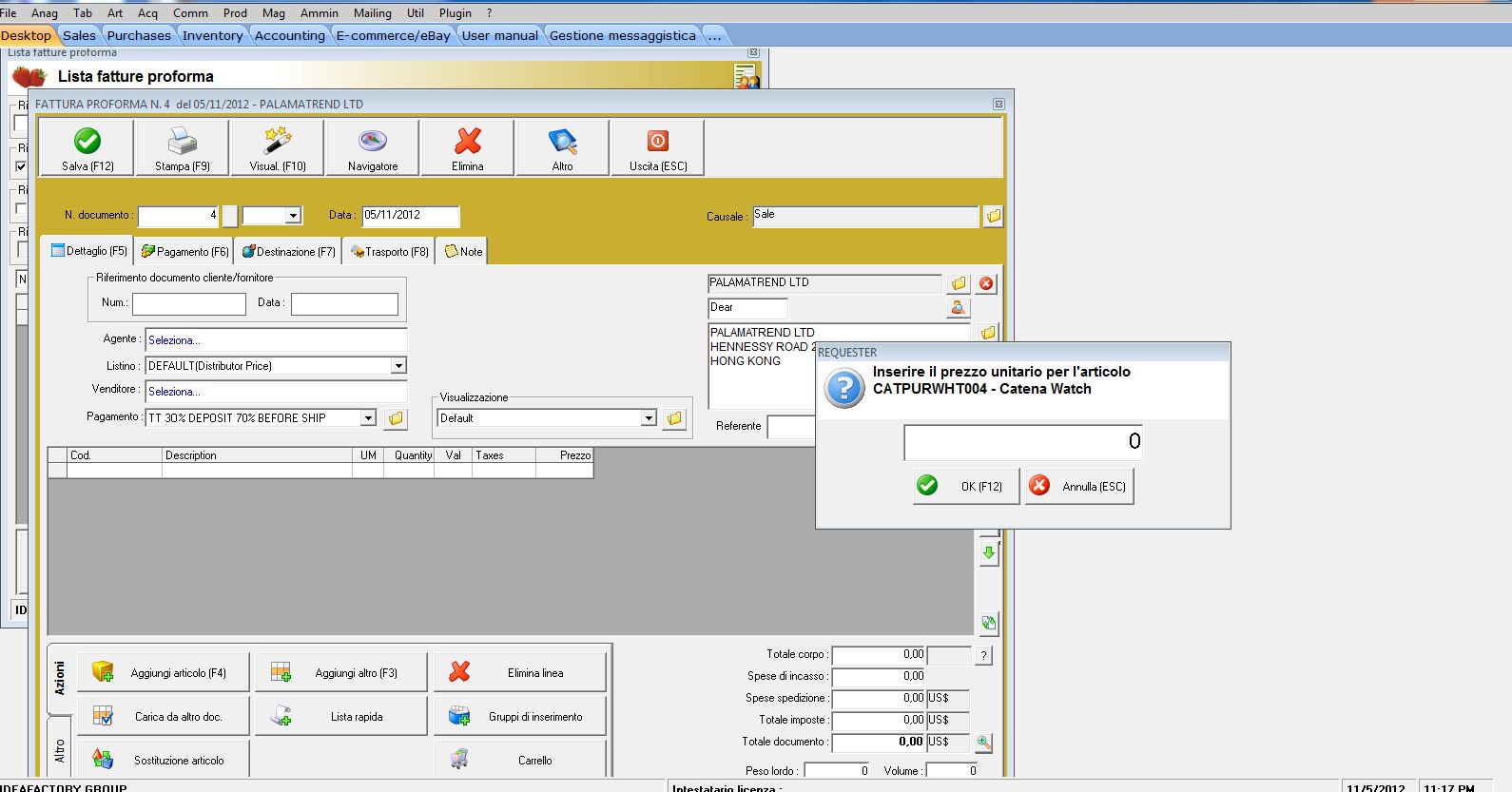The height and width of the screenshot is (792, 1512).
Task: Open folder icon next to Pagamento dropdown
Action: click(x=396, y=418)
